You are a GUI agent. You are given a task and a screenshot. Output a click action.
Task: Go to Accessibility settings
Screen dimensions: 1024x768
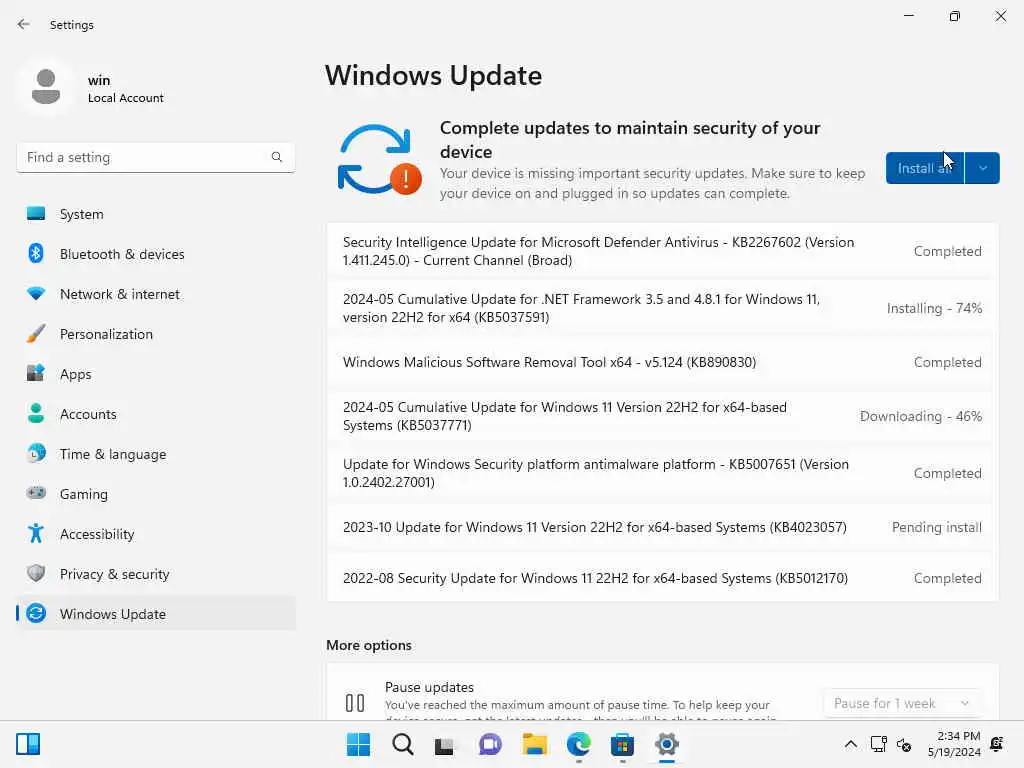coord(155,534)
